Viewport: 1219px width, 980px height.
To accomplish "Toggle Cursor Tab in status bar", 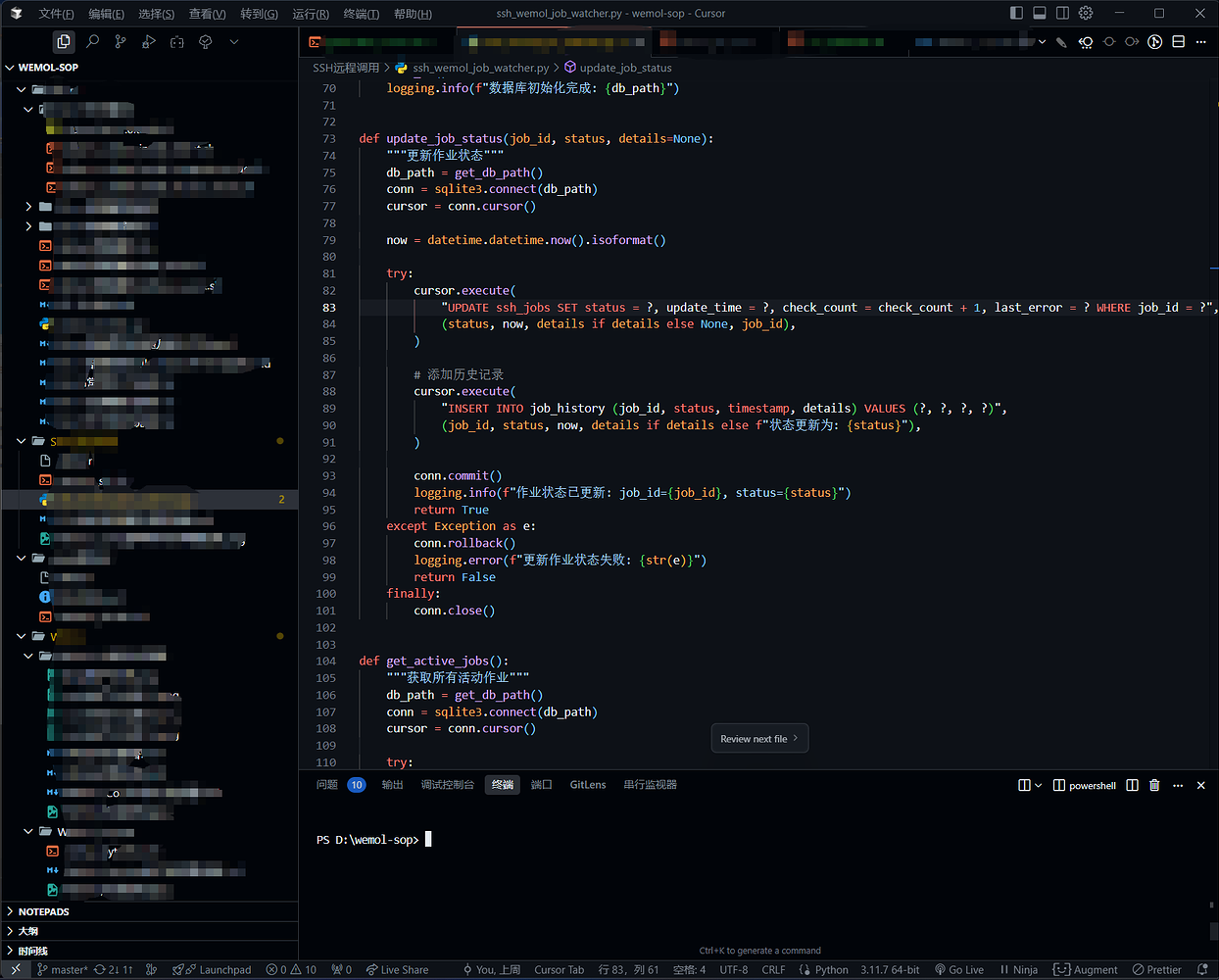I will (x=559, y=970).
